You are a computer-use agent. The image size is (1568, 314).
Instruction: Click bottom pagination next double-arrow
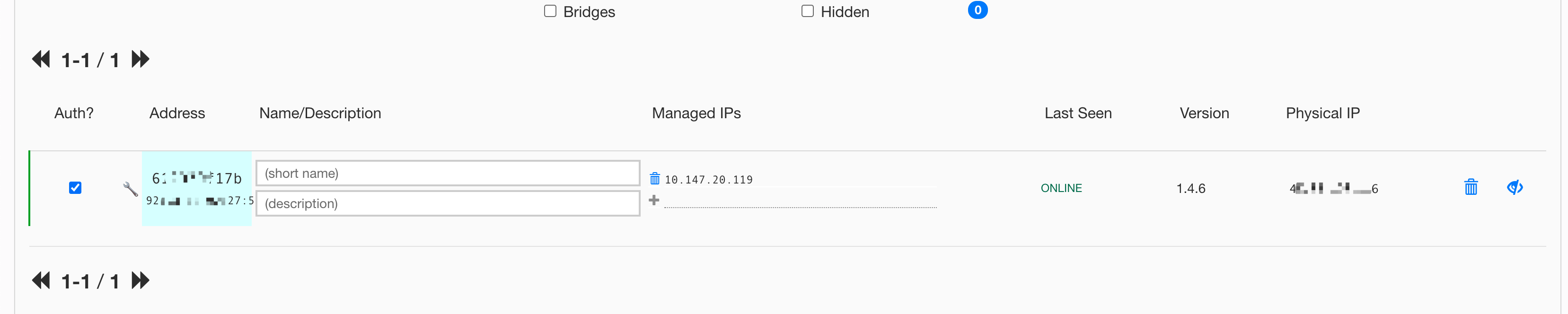coord(141,280)
